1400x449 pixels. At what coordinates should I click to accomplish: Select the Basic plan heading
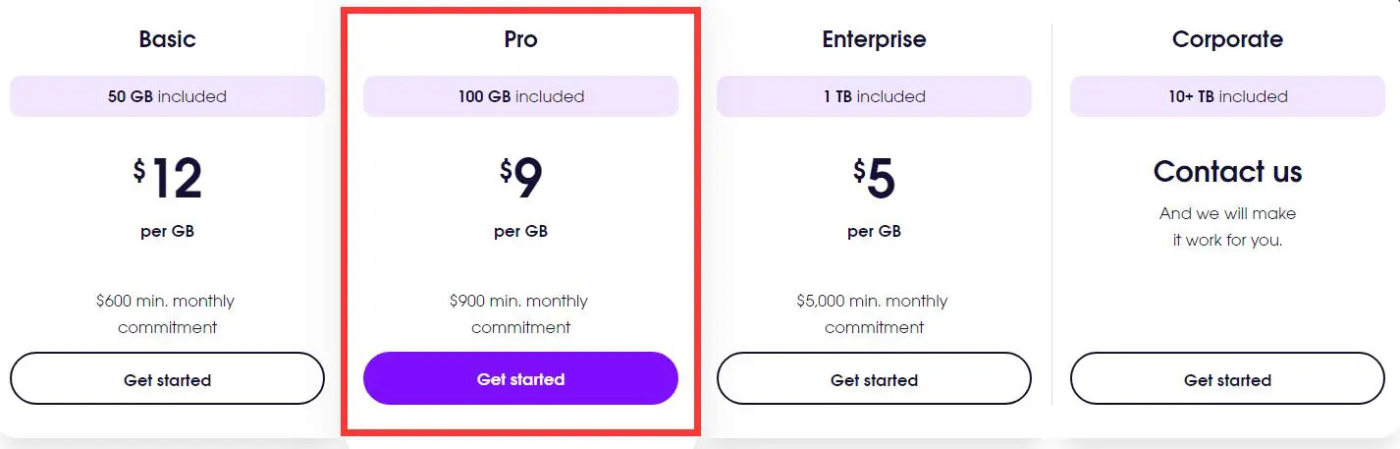point(167,40)
